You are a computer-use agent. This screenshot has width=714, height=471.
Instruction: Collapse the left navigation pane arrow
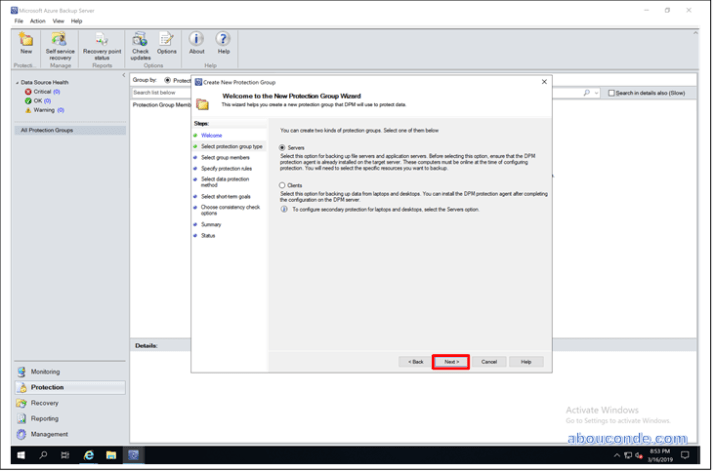(x=124, y=76)
